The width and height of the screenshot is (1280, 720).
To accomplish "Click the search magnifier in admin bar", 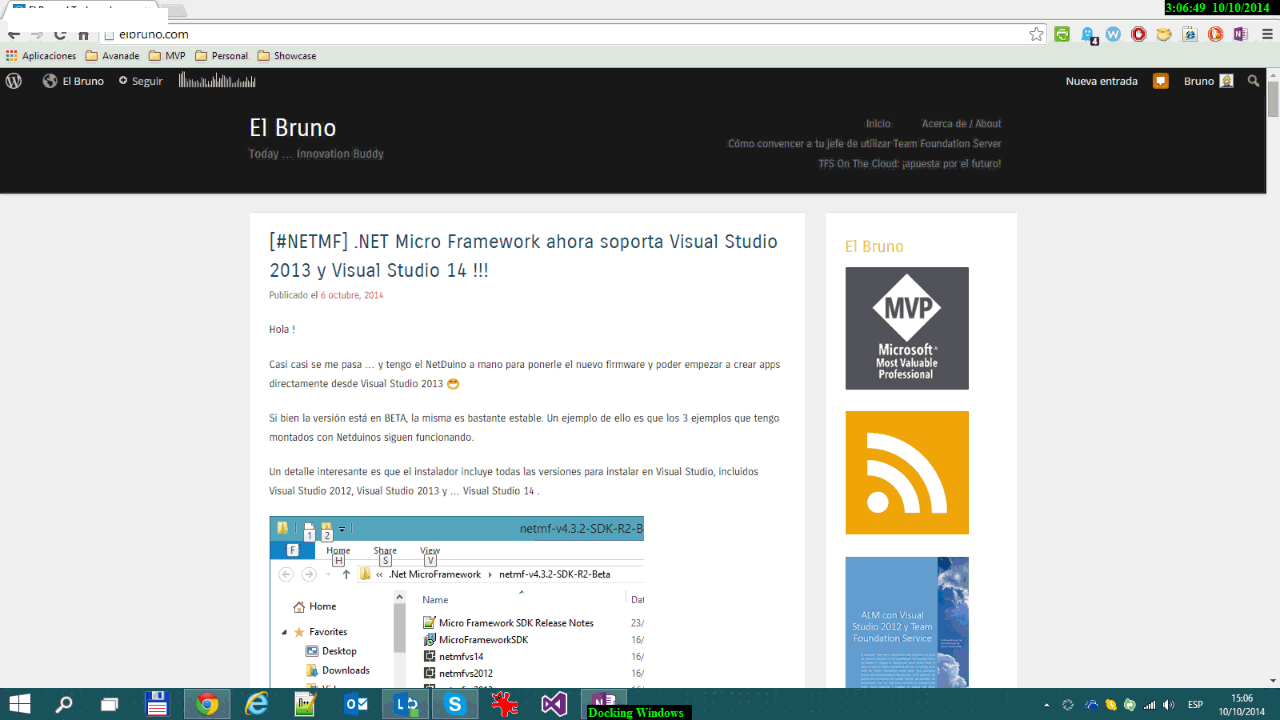I will click(x=1254, y=81).
